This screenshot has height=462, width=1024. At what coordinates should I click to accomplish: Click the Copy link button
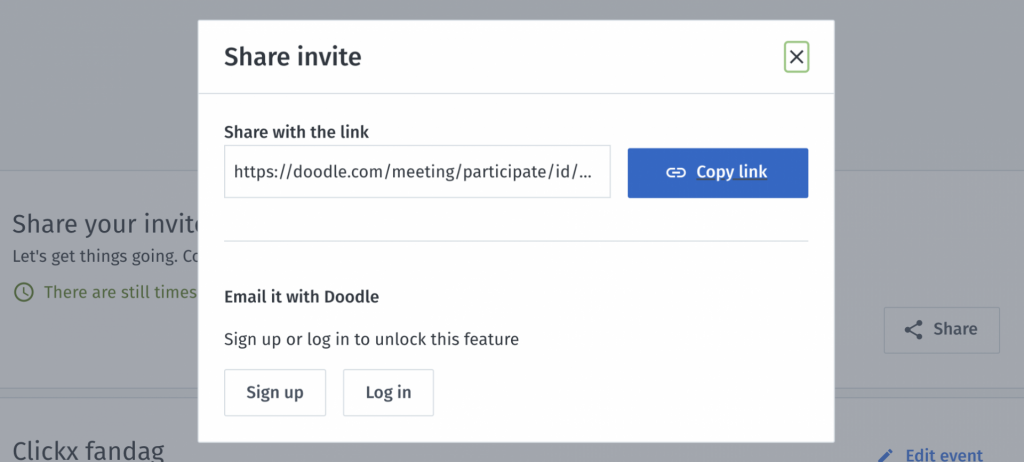coord(718,173)
